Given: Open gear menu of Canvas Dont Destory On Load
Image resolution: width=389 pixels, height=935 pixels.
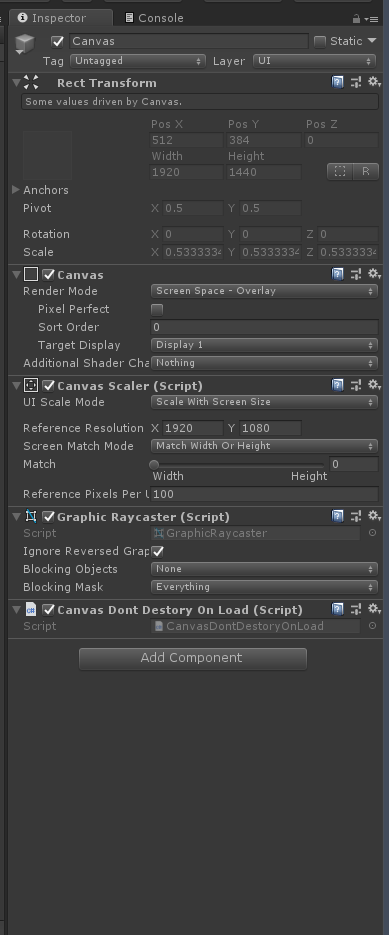Looking at the screenshot, I should click(374, 609).
